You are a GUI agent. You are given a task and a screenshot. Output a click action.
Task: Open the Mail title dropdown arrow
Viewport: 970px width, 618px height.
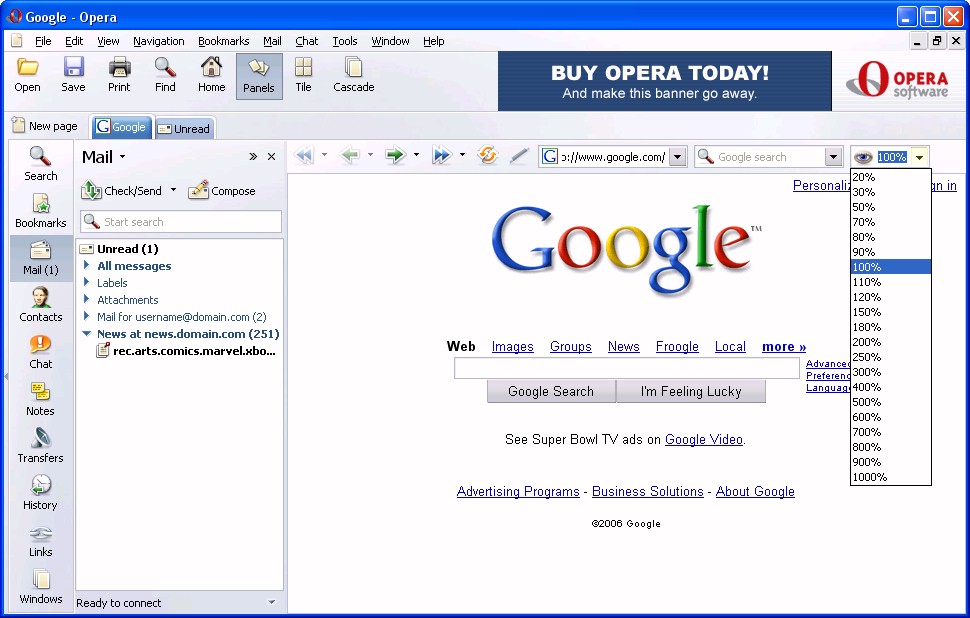pos(122,157)
